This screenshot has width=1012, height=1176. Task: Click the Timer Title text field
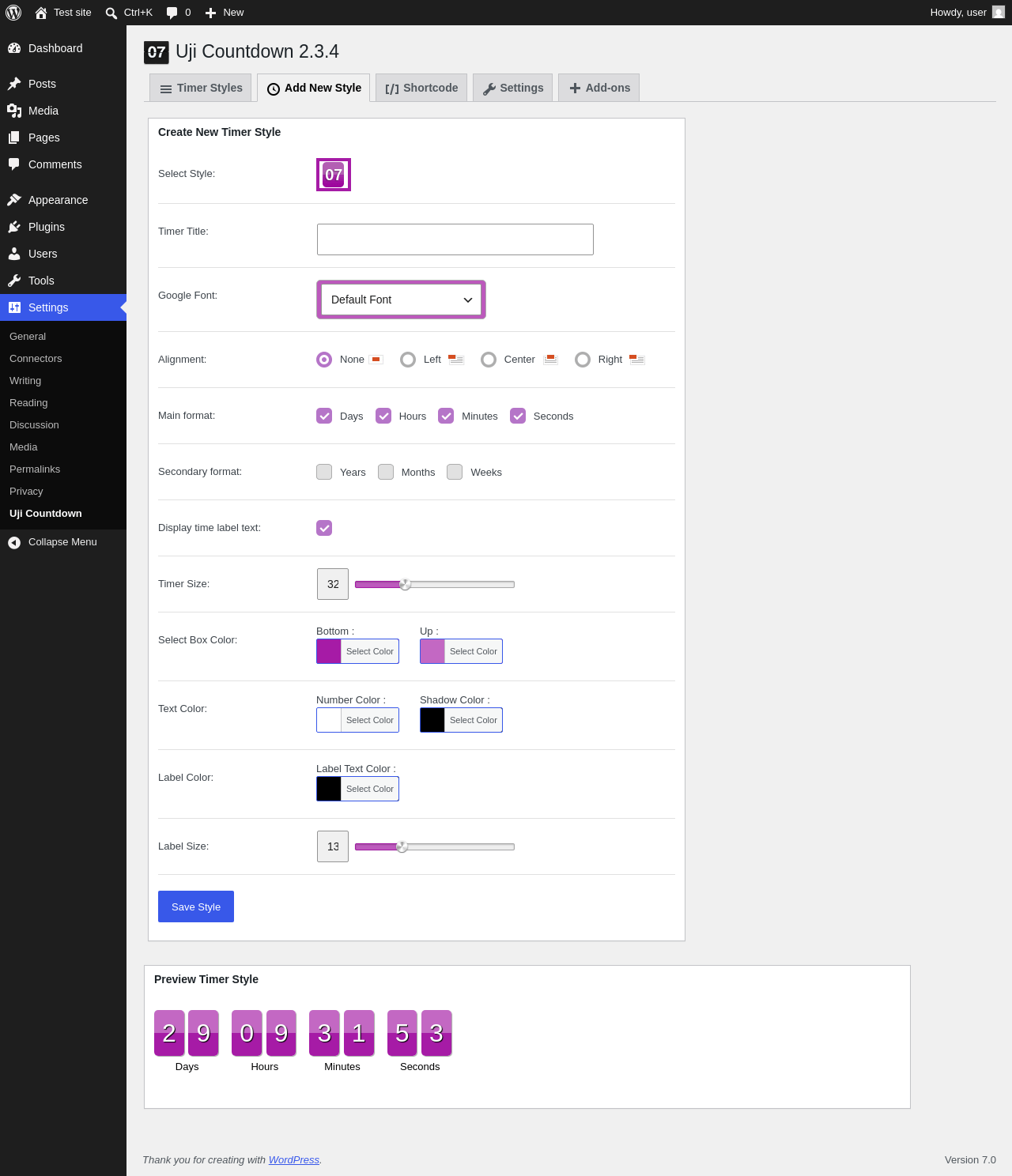[455, 239]
